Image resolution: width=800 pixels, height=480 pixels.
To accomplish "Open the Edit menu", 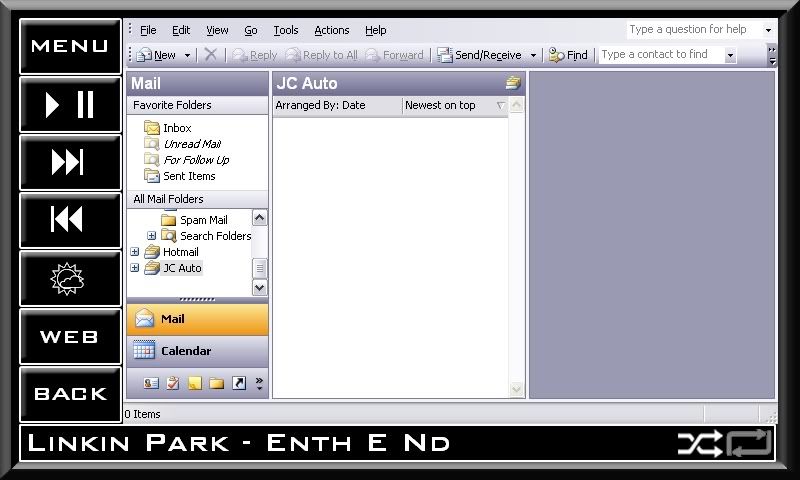I will (x=181, y=30).
